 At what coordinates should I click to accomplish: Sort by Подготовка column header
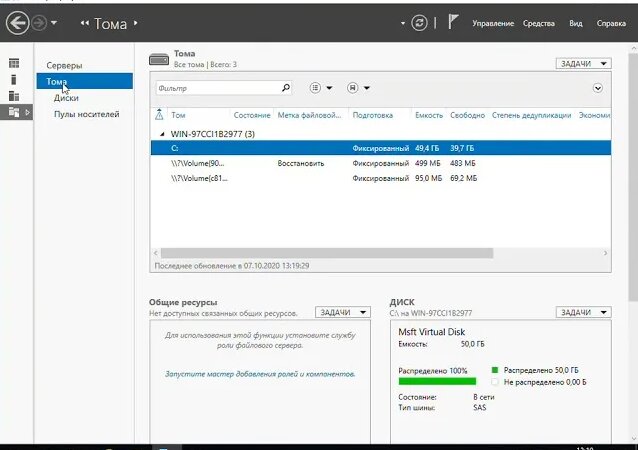coord(373,115)
